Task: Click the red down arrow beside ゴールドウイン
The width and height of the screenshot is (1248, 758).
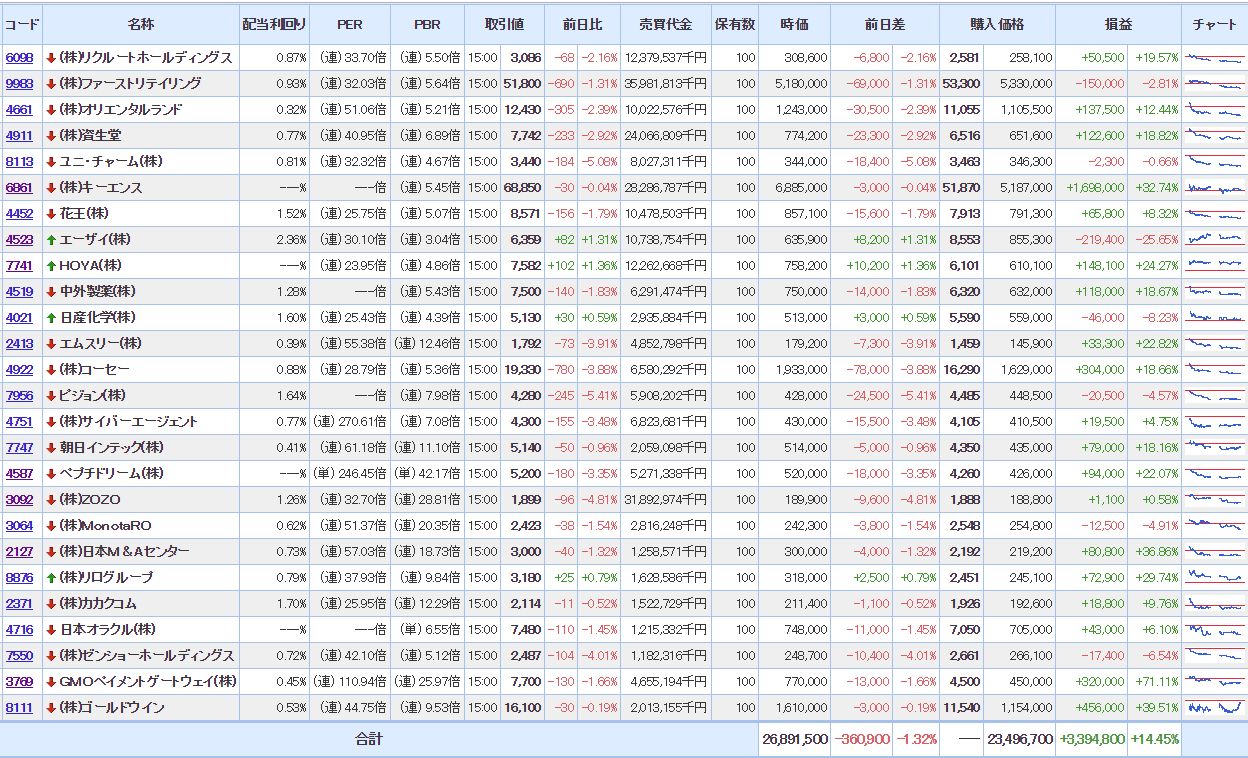Action: click(x=51, y=708)
